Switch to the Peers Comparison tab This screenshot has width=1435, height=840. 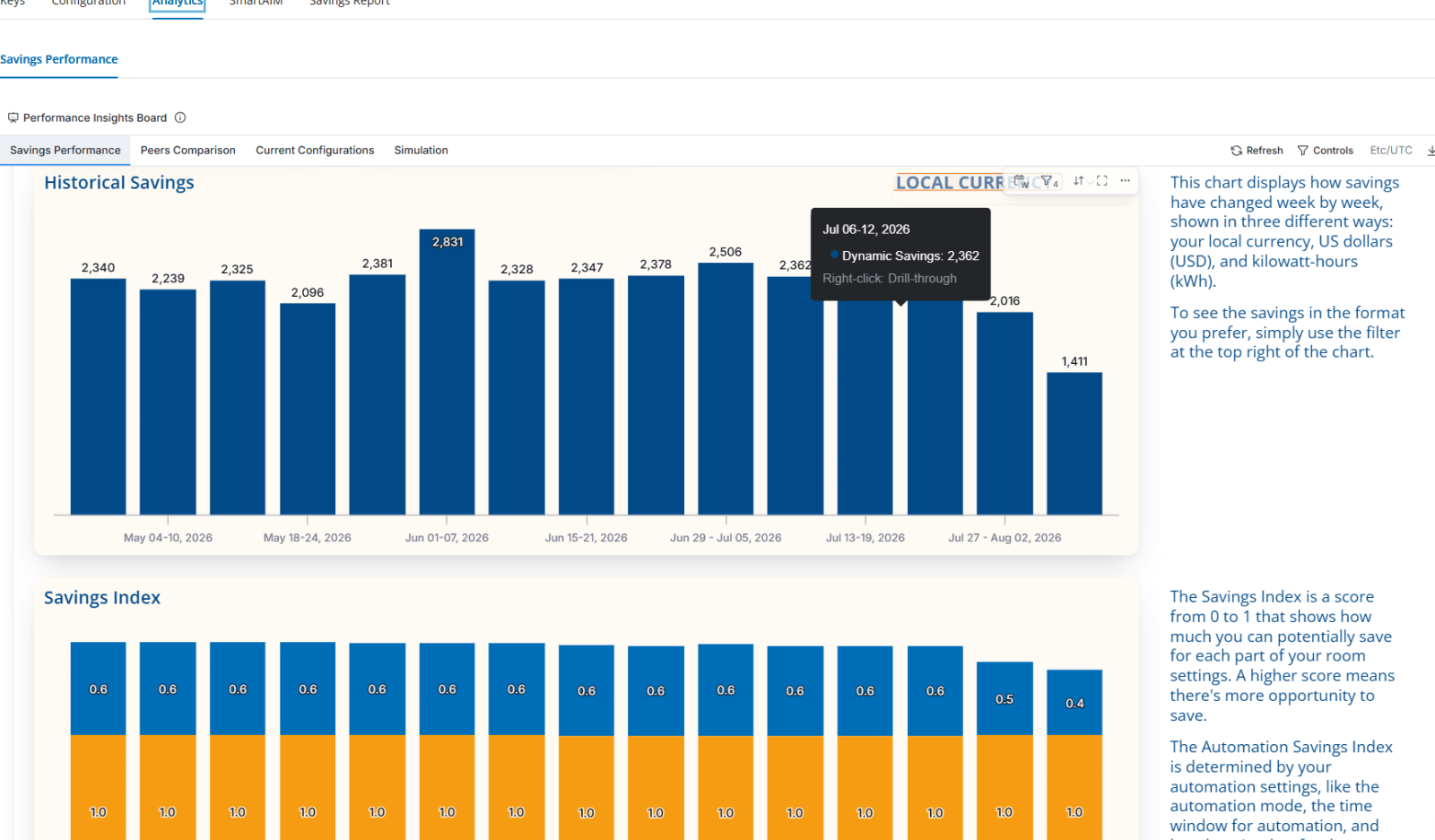pos(188,151)
